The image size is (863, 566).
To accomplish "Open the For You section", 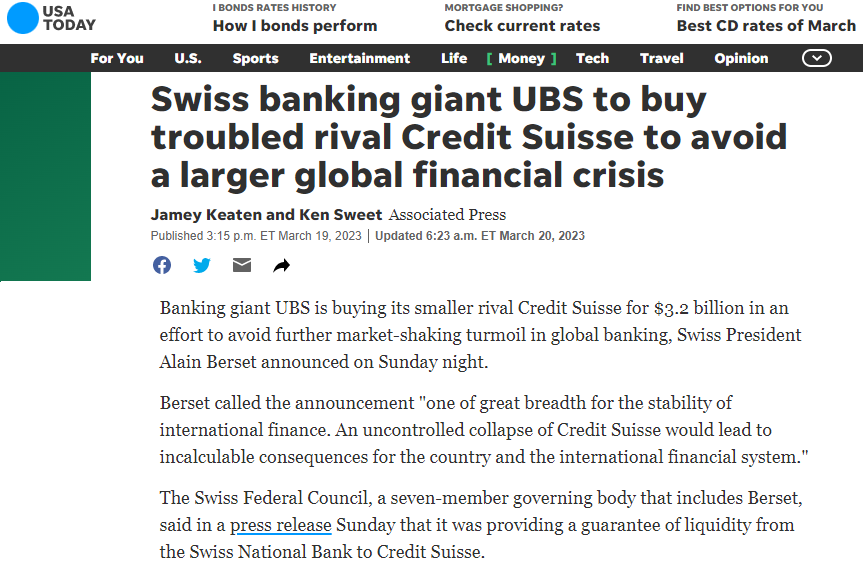I will (117, 58).
